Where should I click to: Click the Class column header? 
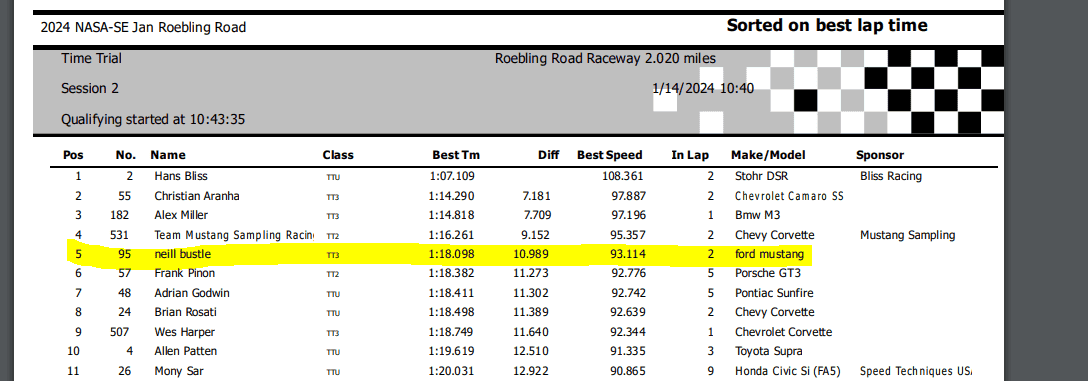point(338,155)
